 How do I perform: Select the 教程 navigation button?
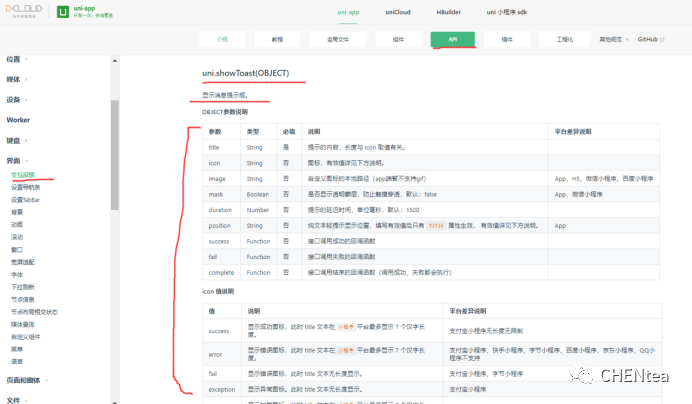coord(277,39)
